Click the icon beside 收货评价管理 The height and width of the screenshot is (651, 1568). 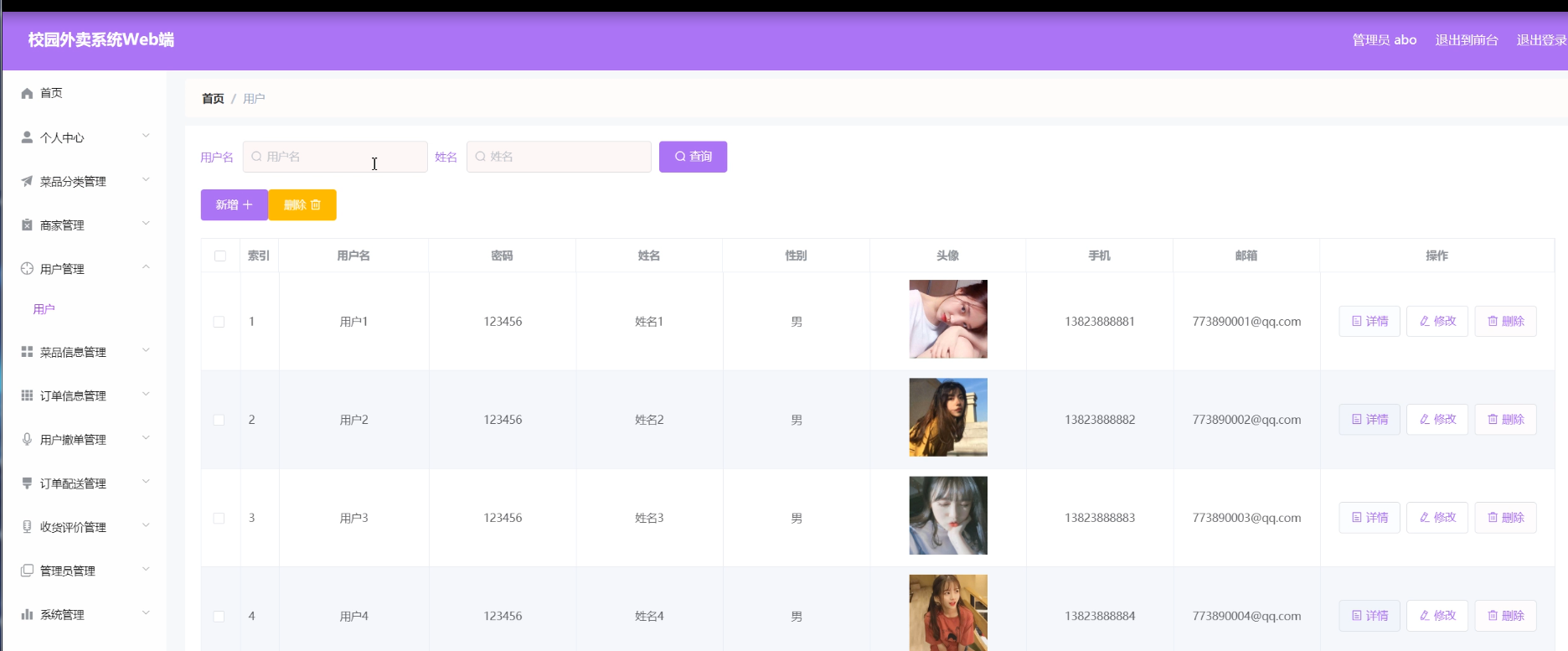pyautogui.click(x=27, y=526)
